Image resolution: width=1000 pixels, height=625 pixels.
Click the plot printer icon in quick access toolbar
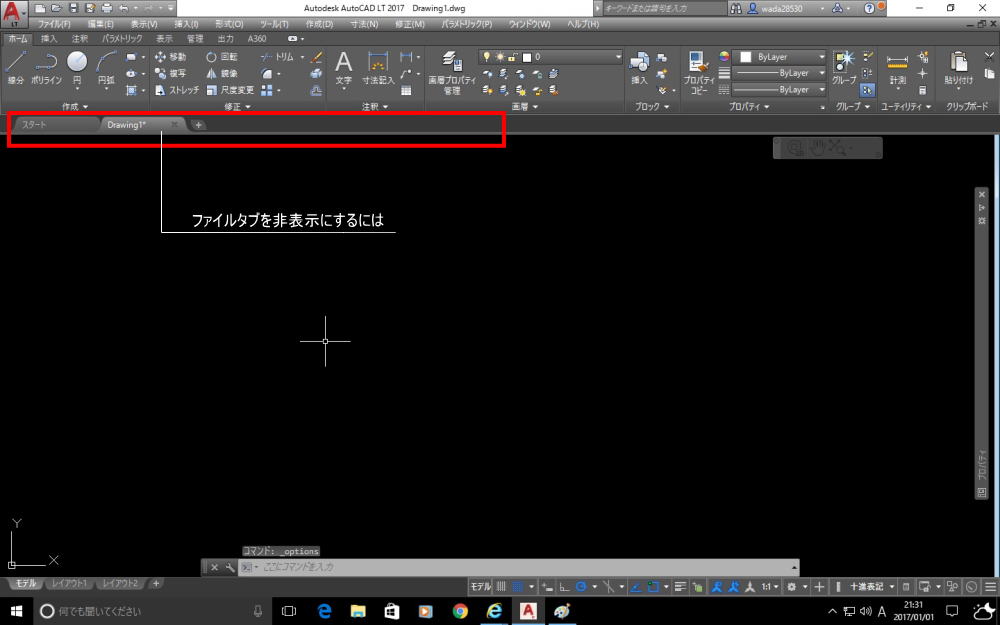pyautogui.click(x=107, y=8)
